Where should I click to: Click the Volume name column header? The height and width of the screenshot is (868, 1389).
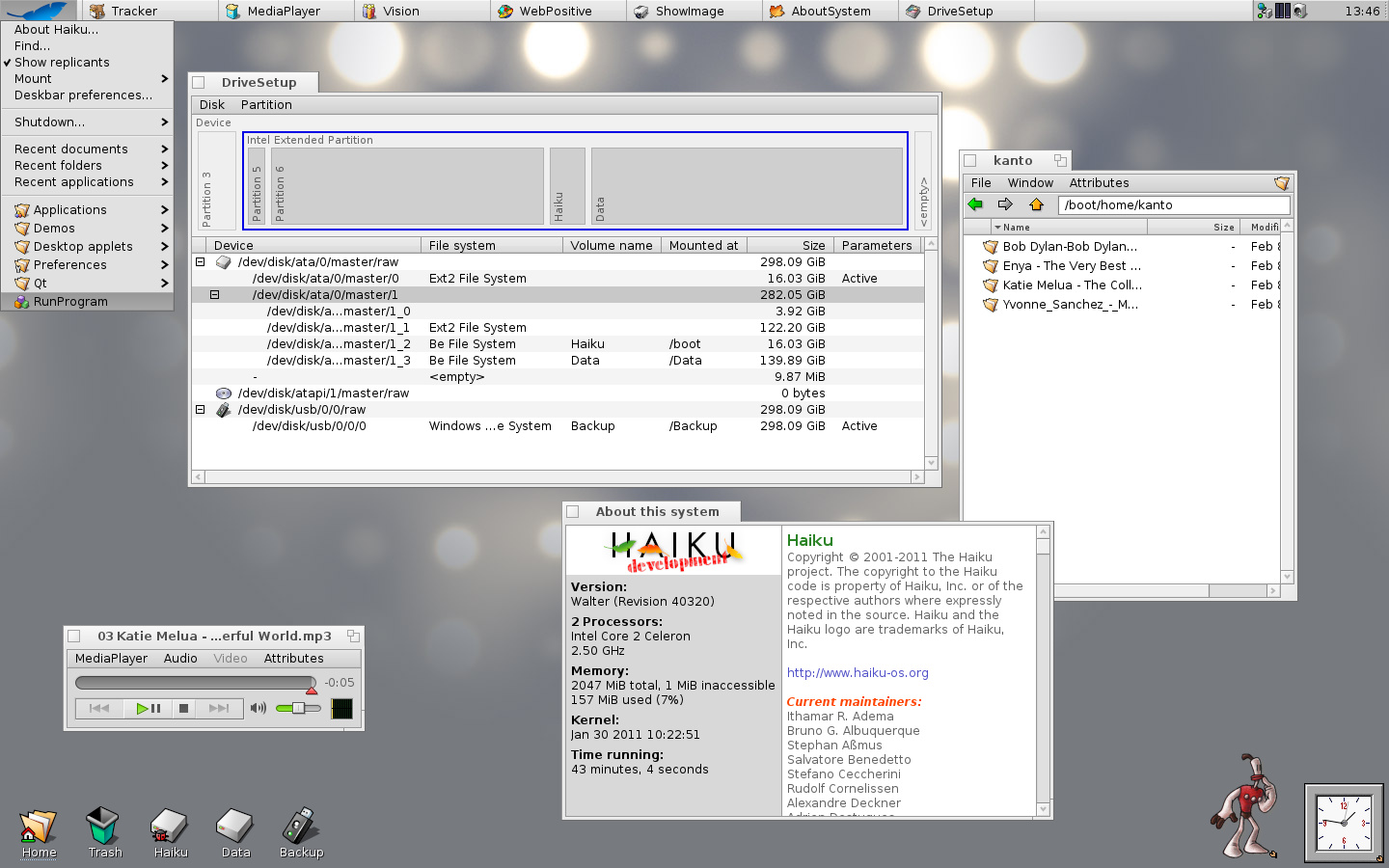tap(612, 245)
